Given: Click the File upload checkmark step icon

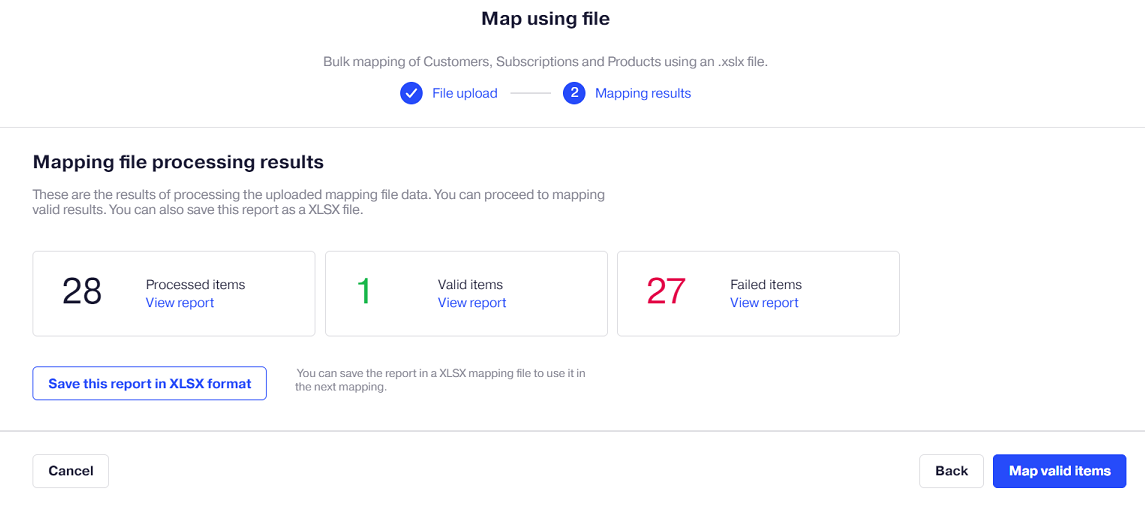Looking at the screenshot, I should coord(411,93).
